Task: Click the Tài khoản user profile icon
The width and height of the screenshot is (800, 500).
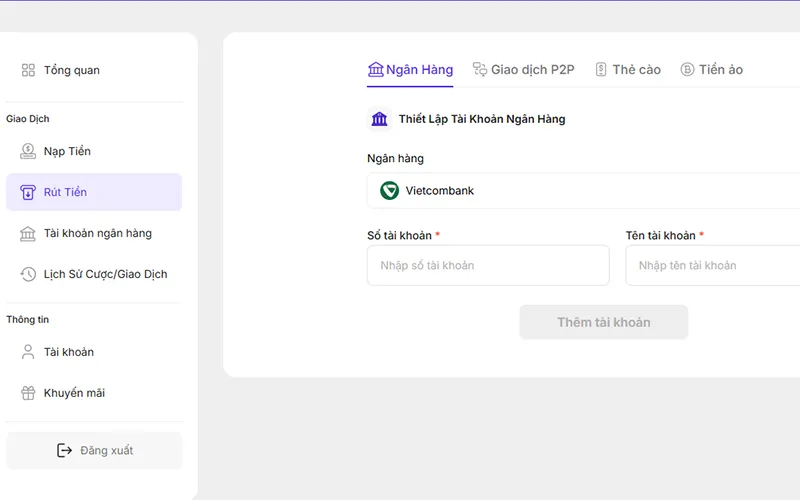Action: point(28,352)
